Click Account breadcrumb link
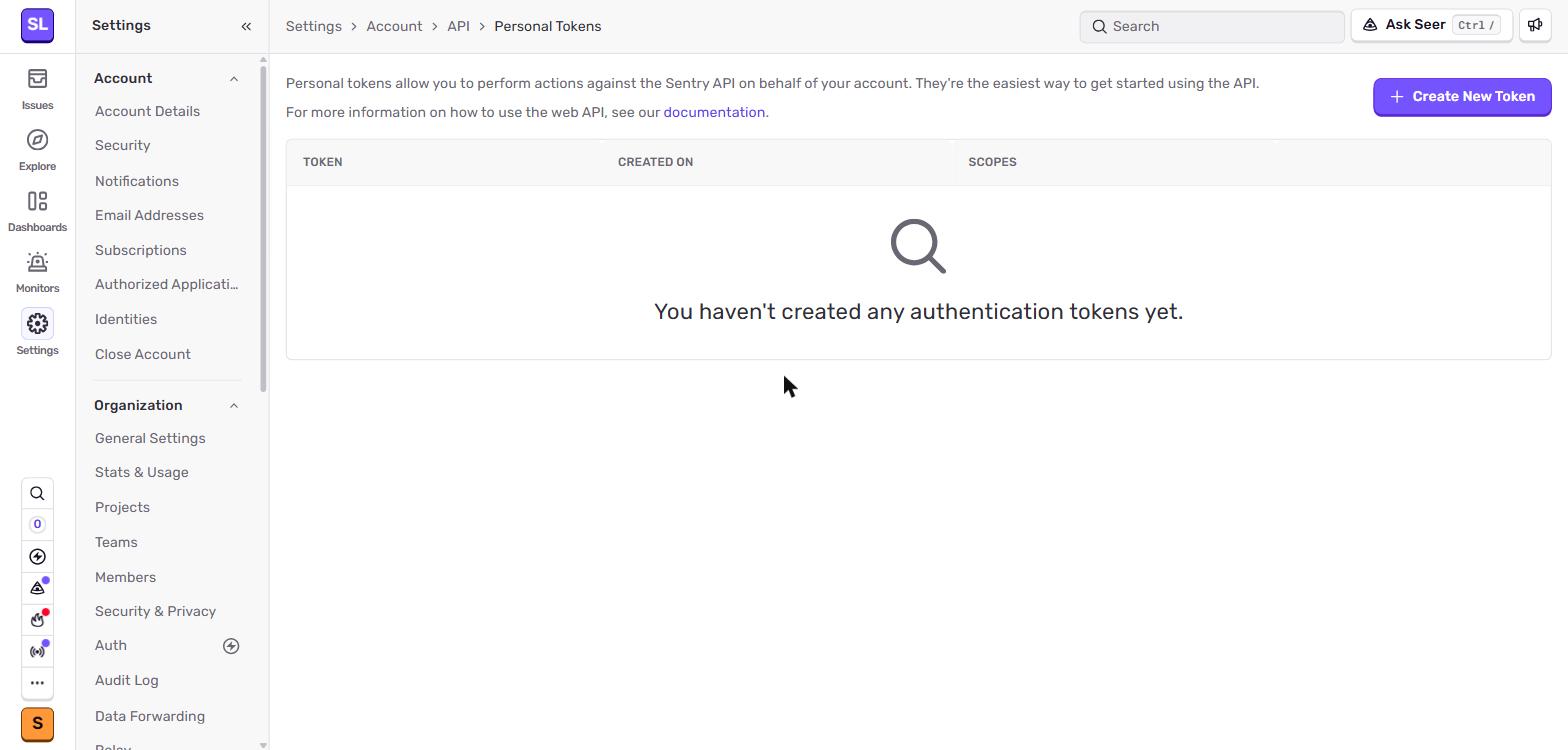This screenshot has height=750, width=1568. tap(394, 26)
